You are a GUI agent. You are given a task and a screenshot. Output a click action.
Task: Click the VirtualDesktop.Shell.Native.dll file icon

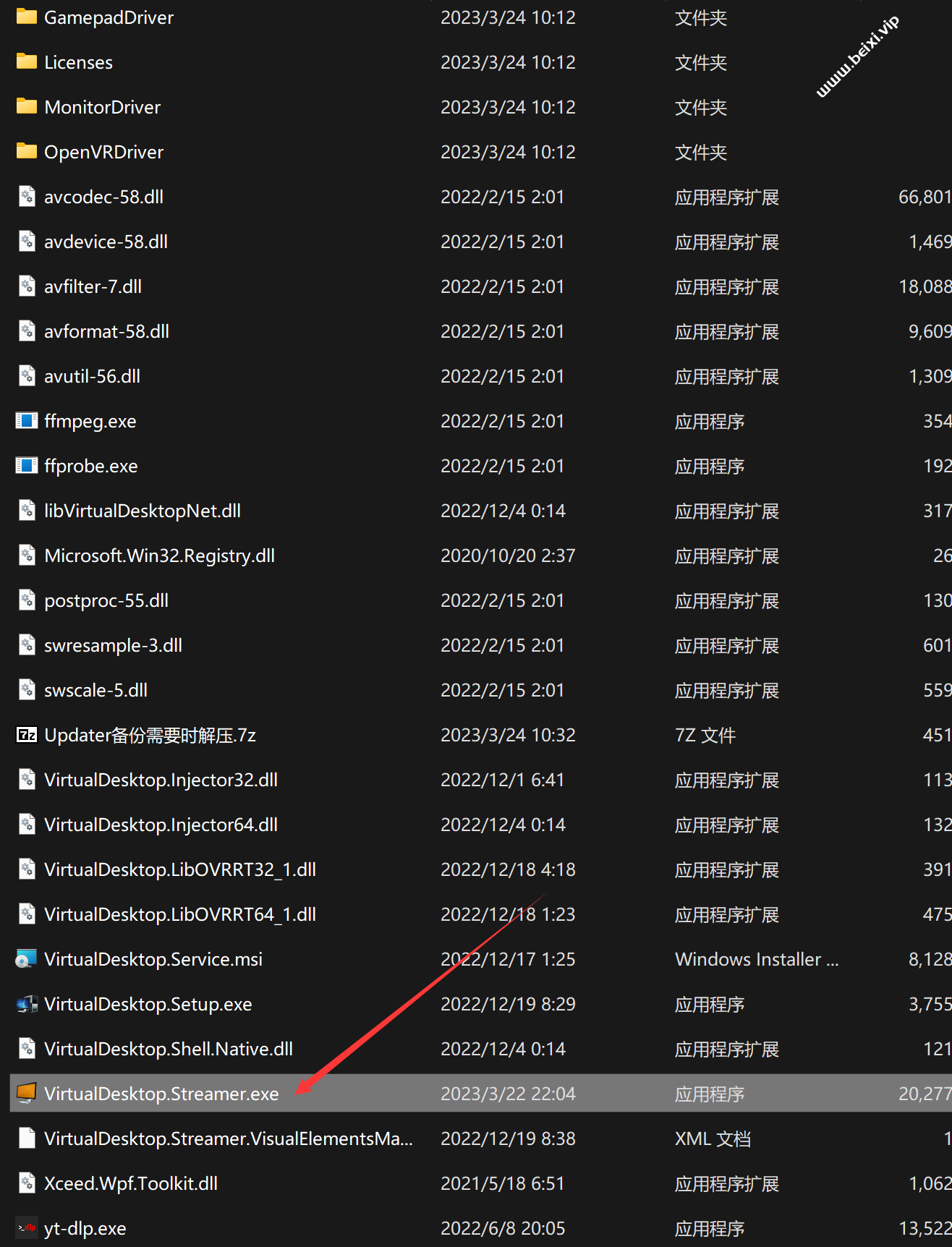(x=27, y=1048)
